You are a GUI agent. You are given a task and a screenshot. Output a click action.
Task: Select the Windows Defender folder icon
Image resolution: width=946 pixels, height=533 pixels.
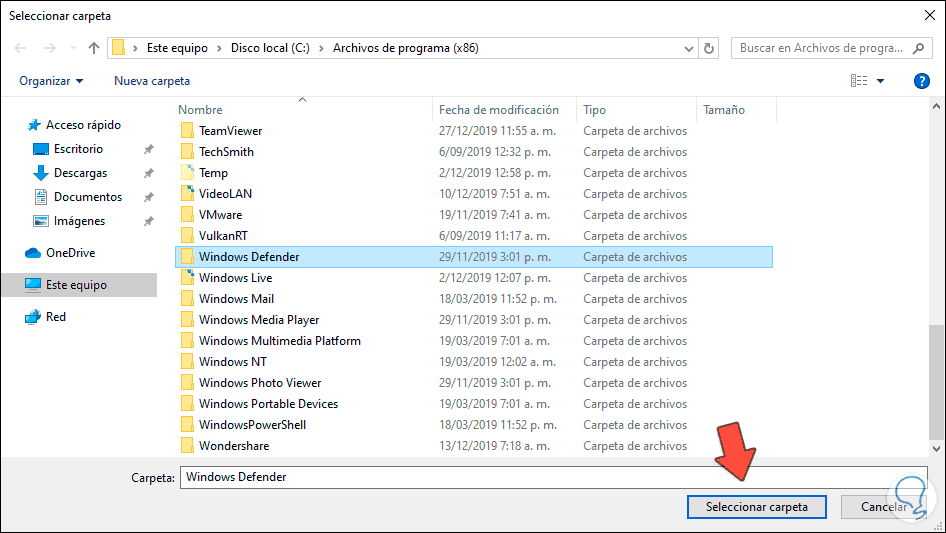point(188,257)
